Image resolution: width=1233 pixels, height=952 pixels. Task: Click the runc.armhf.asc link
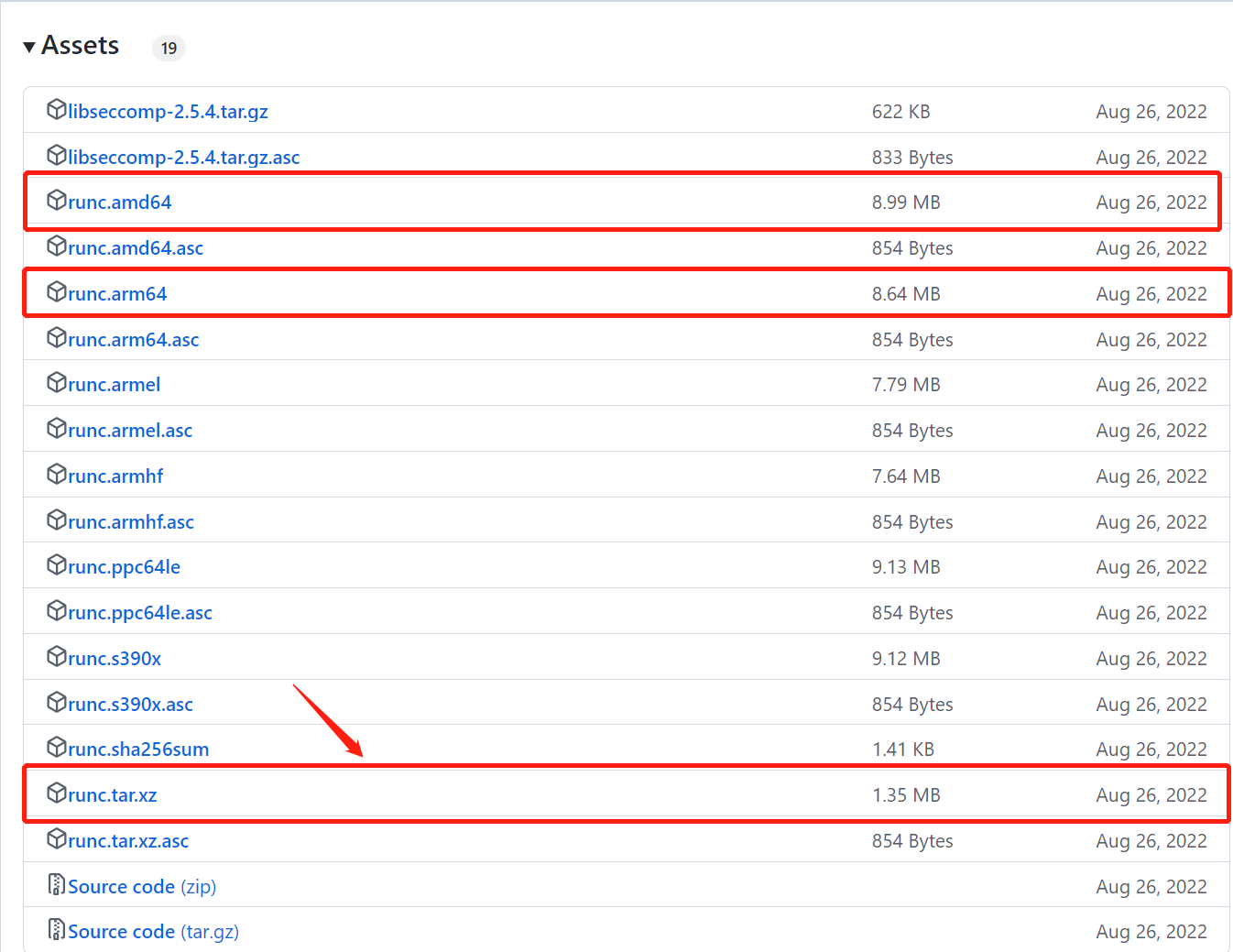click(132, 522)
